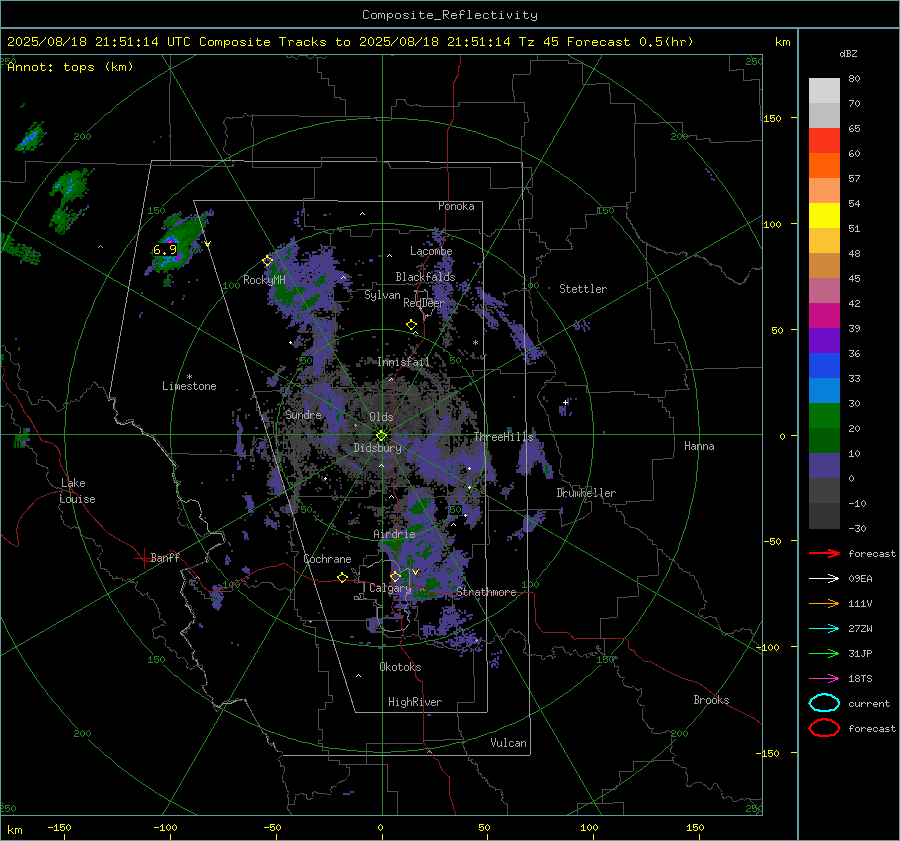Image resolution: width=900 pixels, height=841 pixels.
Task: Click the storm top label 6.9
Action: [x=165, y=250]
